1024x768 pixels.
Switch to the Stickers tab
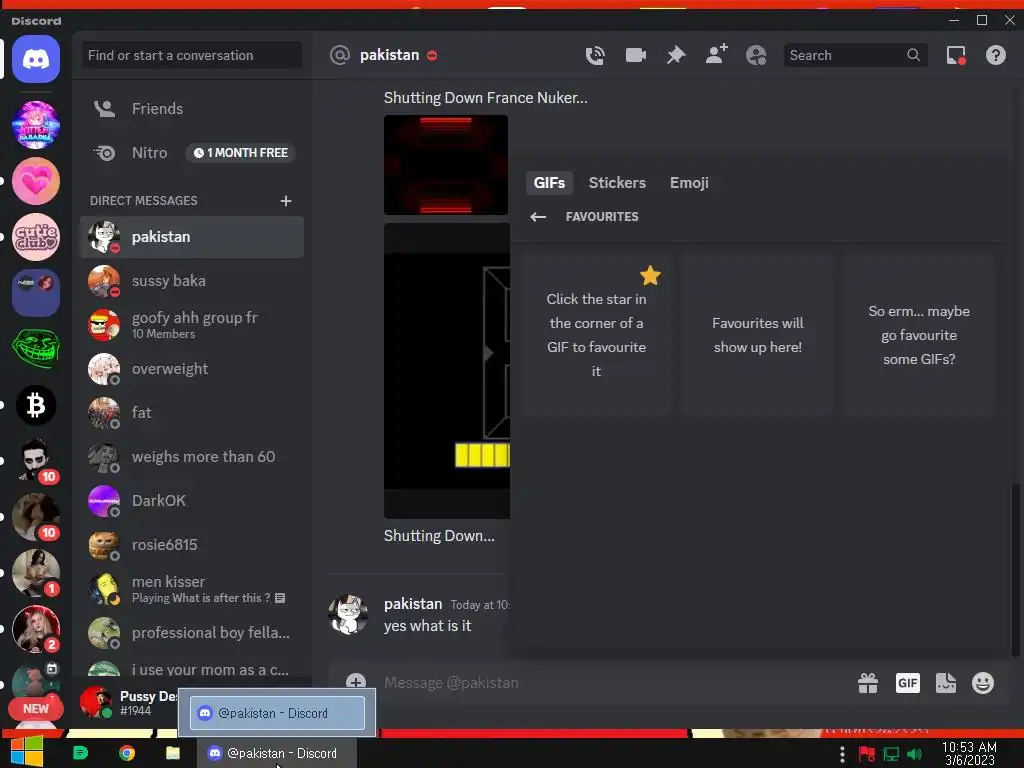point(617,183)
